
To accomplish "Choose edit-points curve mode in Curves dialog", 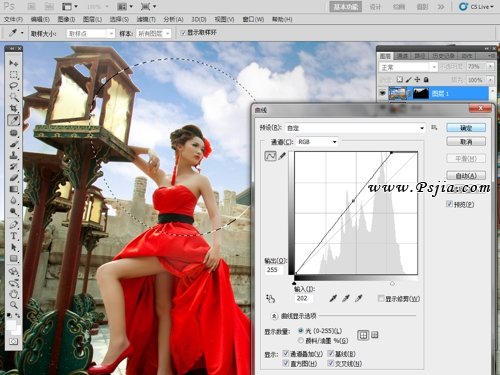I will tap(270, 156).
